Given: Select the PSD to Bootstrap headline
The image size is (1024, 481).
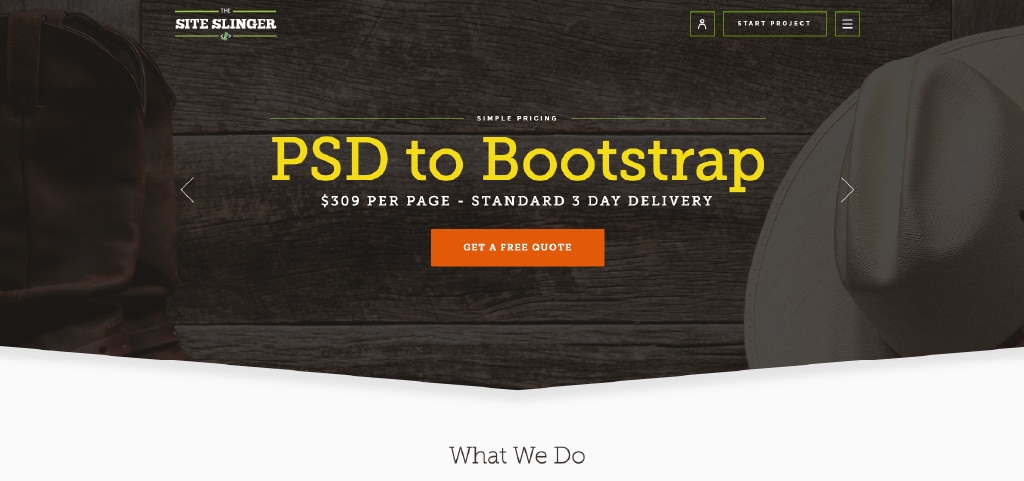Looking at the screenshot, I should click(517, 161).
